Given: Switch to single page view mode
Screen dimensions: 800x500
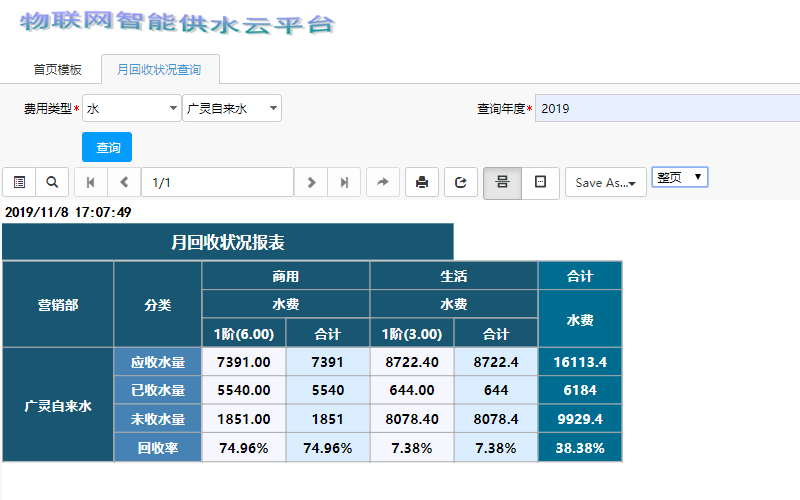Looking at the screenshot, I should 540,182.
